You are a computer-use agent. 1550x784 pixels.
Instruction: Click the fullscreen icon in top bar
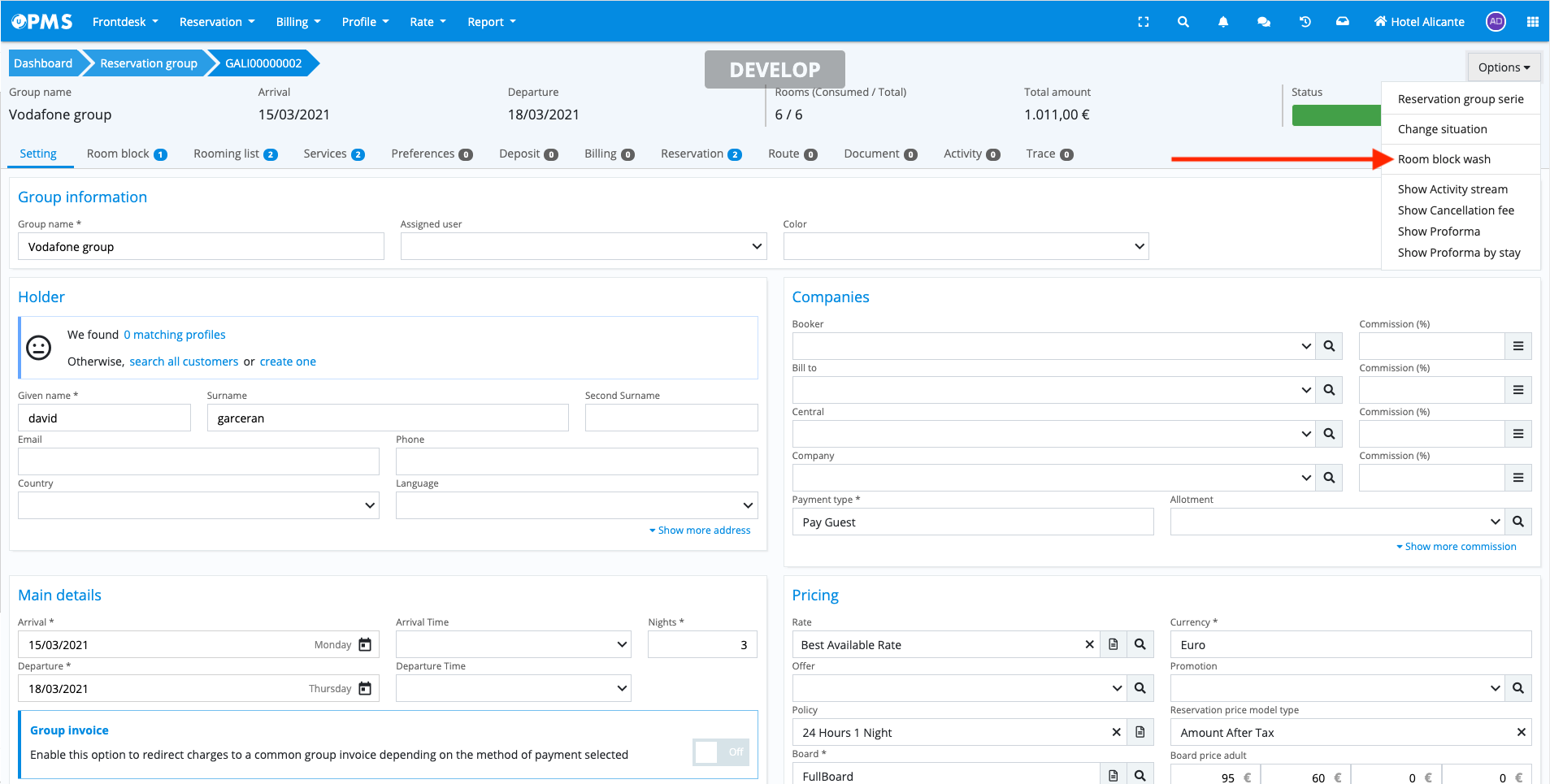point(1143,22)
